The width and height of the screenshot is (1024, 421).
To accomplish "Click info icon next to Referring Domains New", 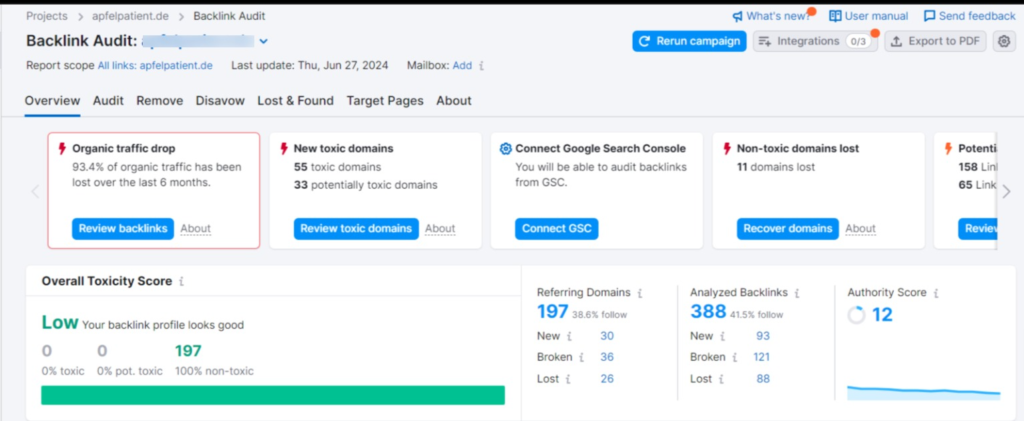I will (x=569, y=336).
